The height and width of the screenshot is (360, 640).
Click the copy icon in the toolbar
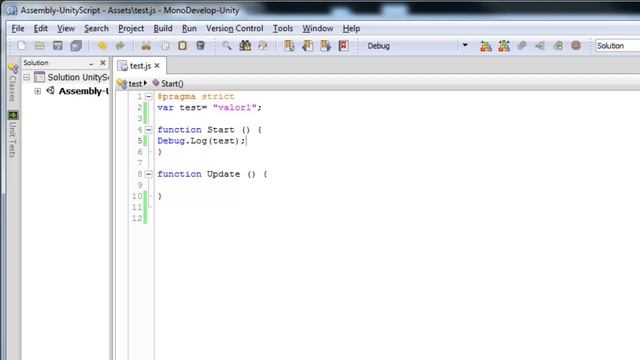[x=164, y=46]
